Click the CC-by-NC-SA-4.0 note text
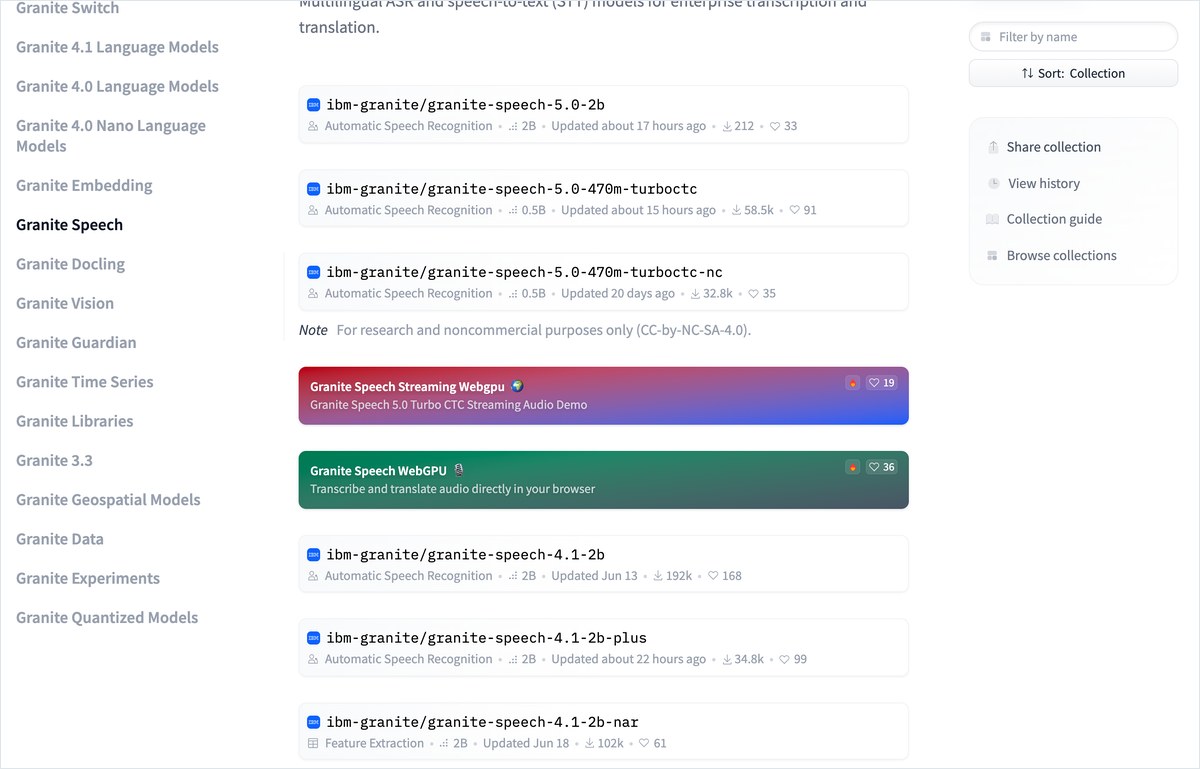 click(544, 330)
